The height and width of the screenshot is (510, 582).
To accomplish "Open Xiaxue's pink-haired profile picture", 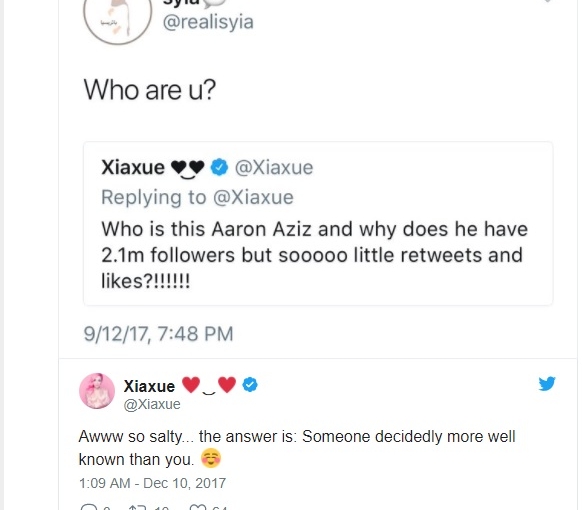I will point(97,391).
